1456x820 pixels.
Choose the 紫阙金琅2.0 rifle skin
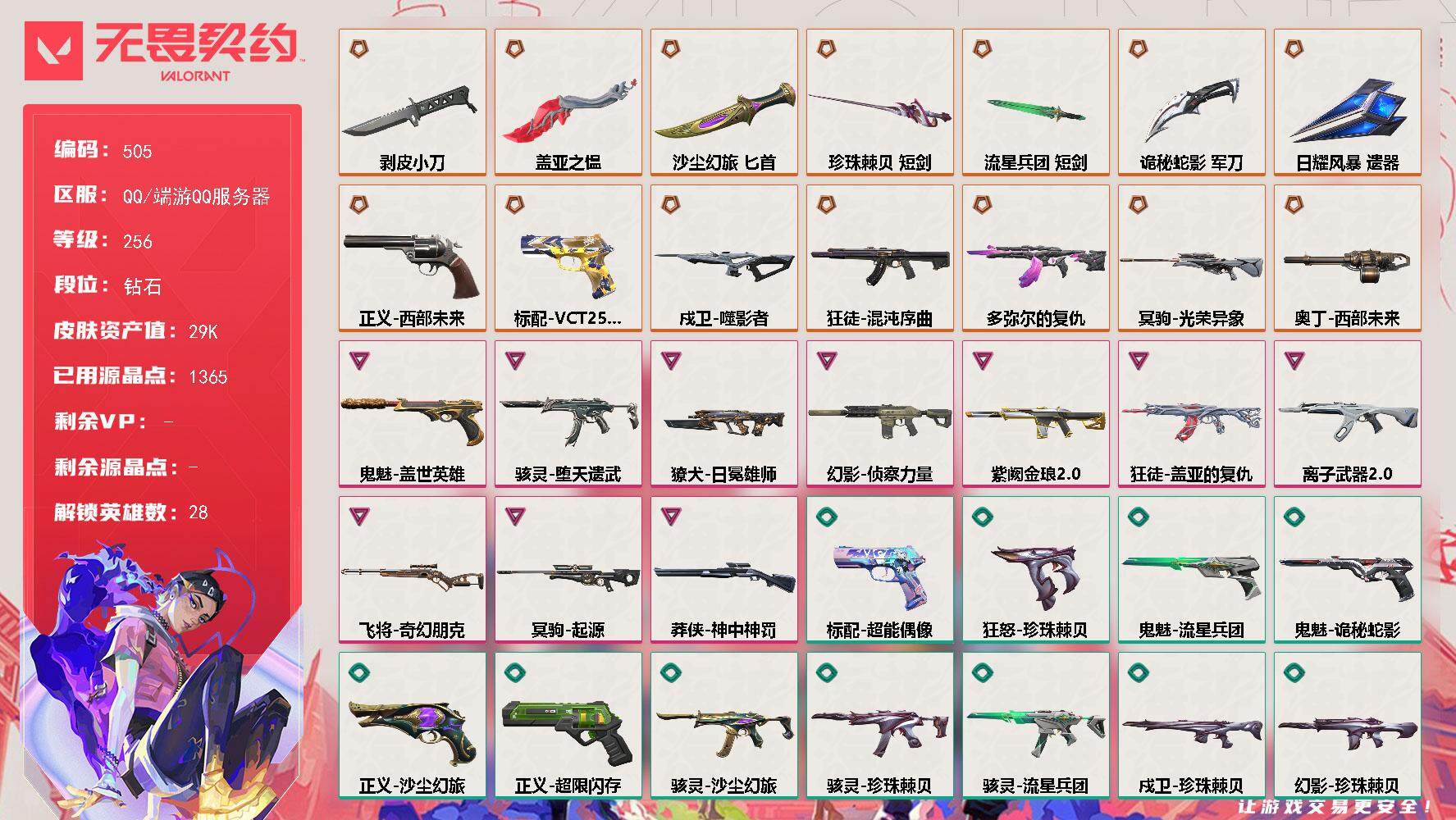(1035, 413)
